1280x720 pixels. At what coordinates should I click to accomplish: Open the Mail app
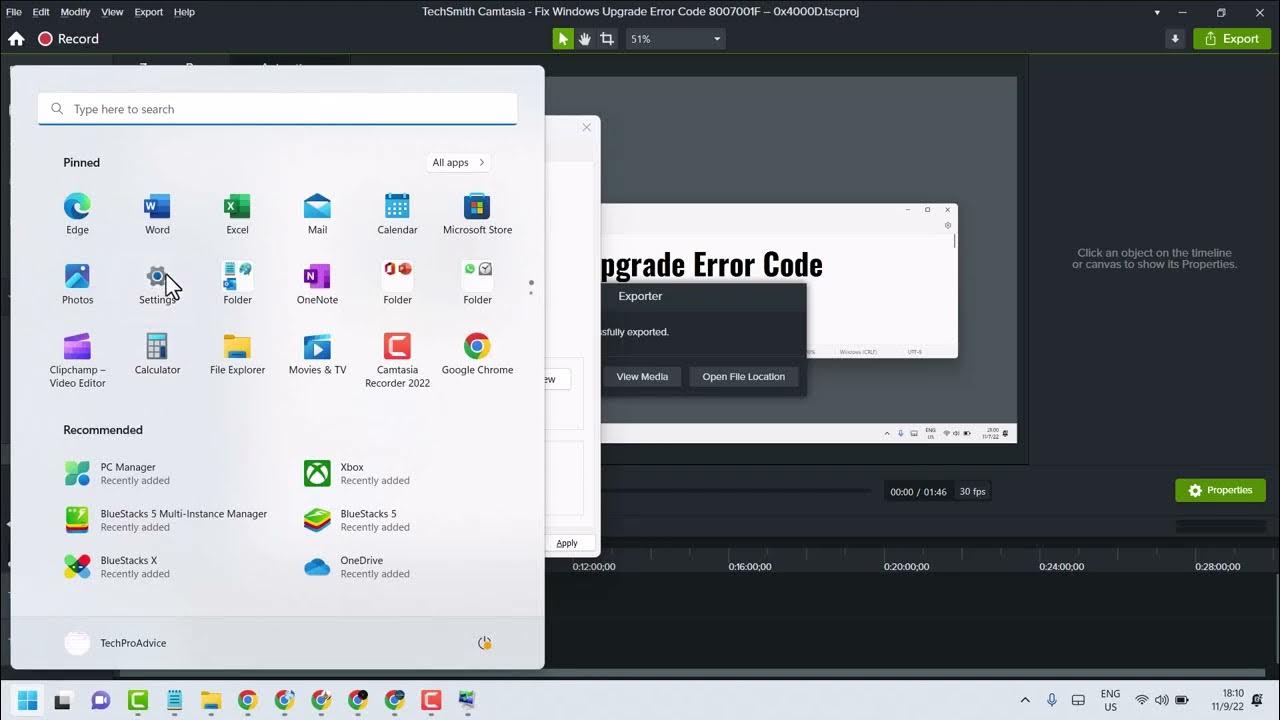click(317, 214)
